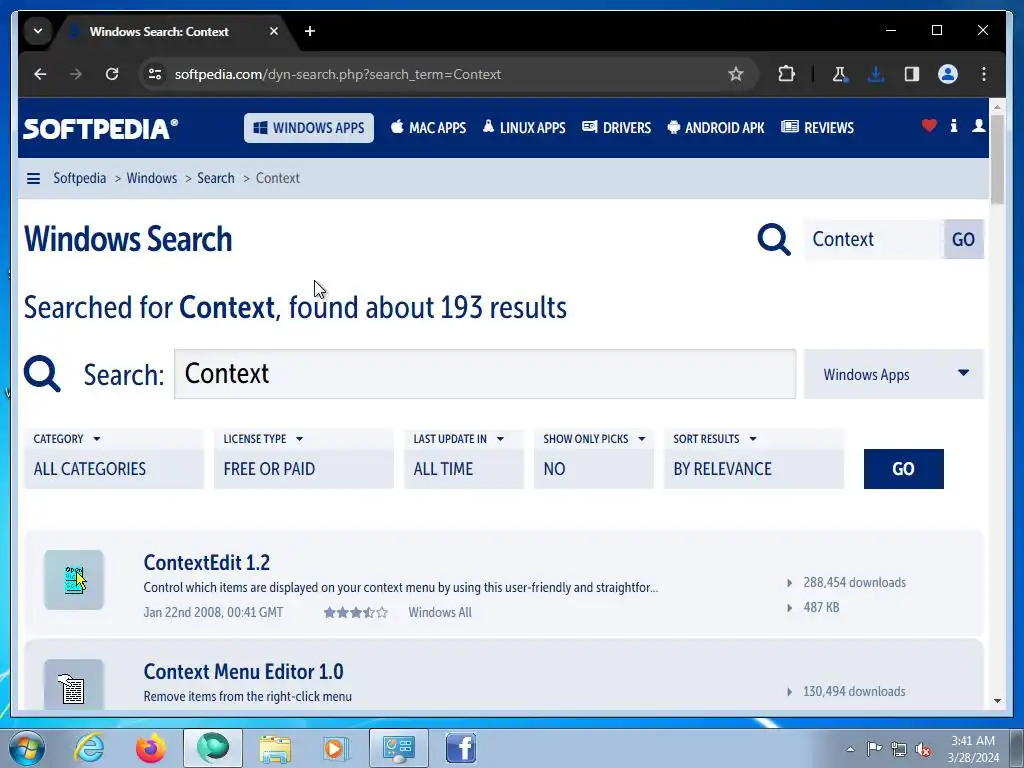Image resolution: width=1024 pixels, height=768 pixels.
Task: Click the info icon in Softpedia header
Action: tap(953, 125)
